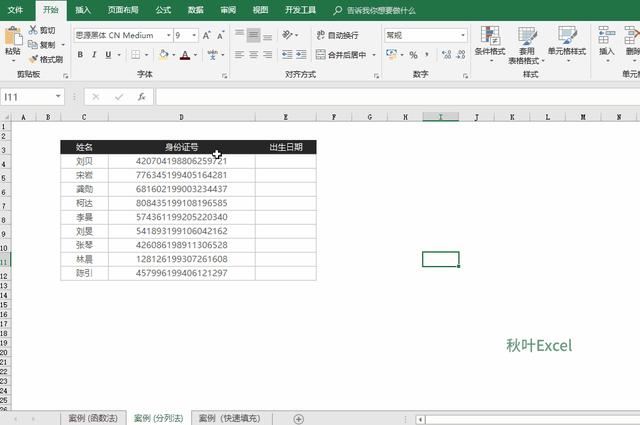Screen dimensions: 640x425
Task: Expand the Name Box dropdown arrow
Action: 58,96
